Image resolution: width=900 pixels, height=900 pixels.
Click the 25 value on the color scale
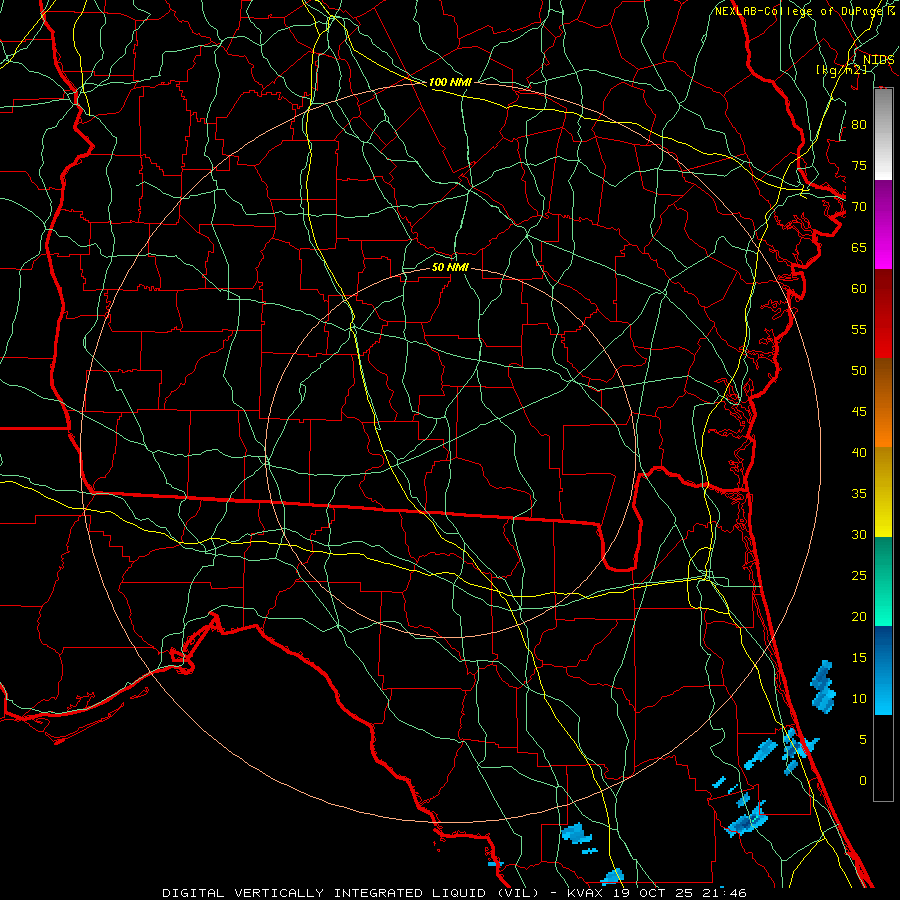859,576
